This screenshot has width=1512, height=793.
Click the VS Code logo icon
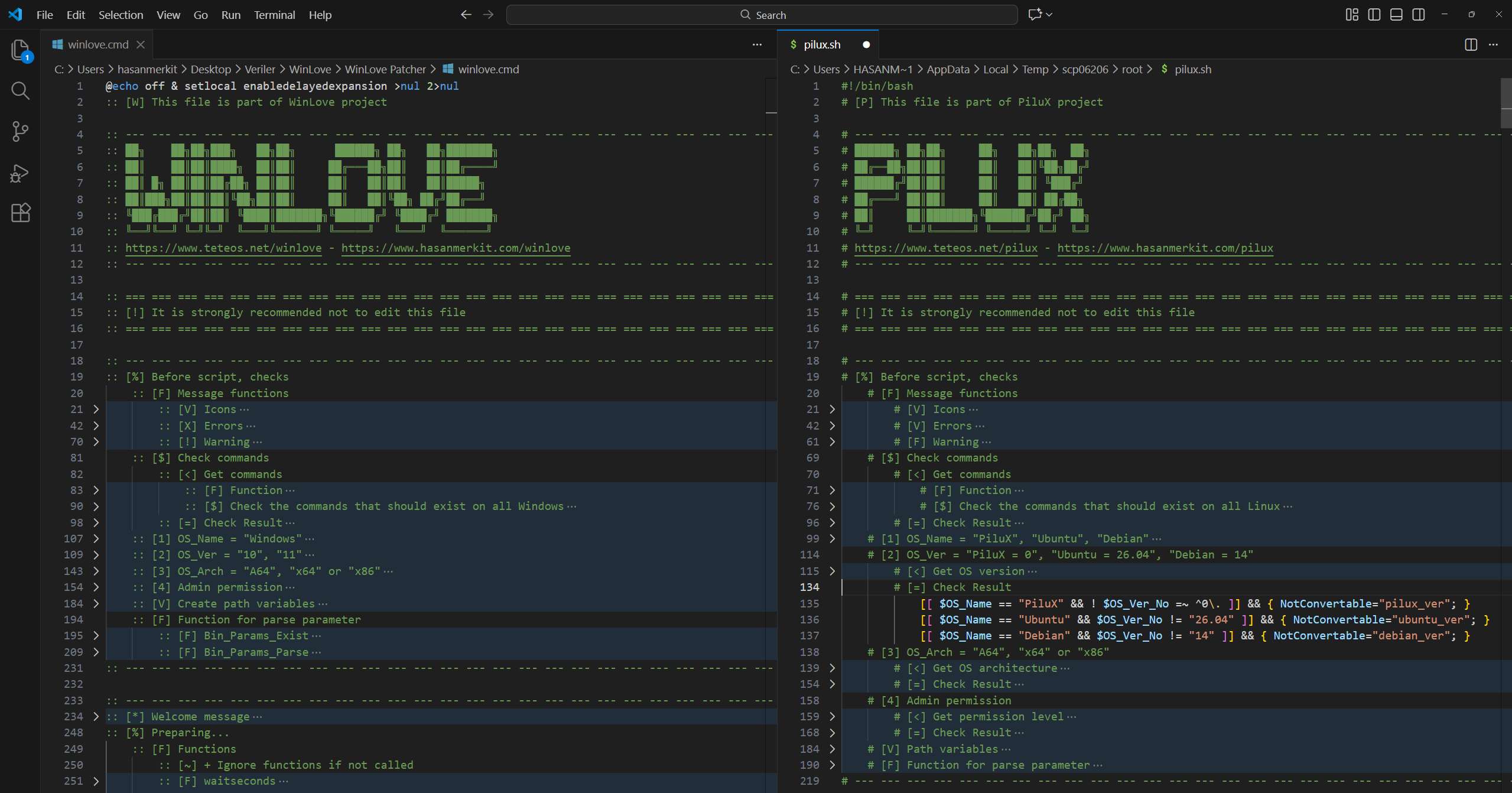coord(15,15)
